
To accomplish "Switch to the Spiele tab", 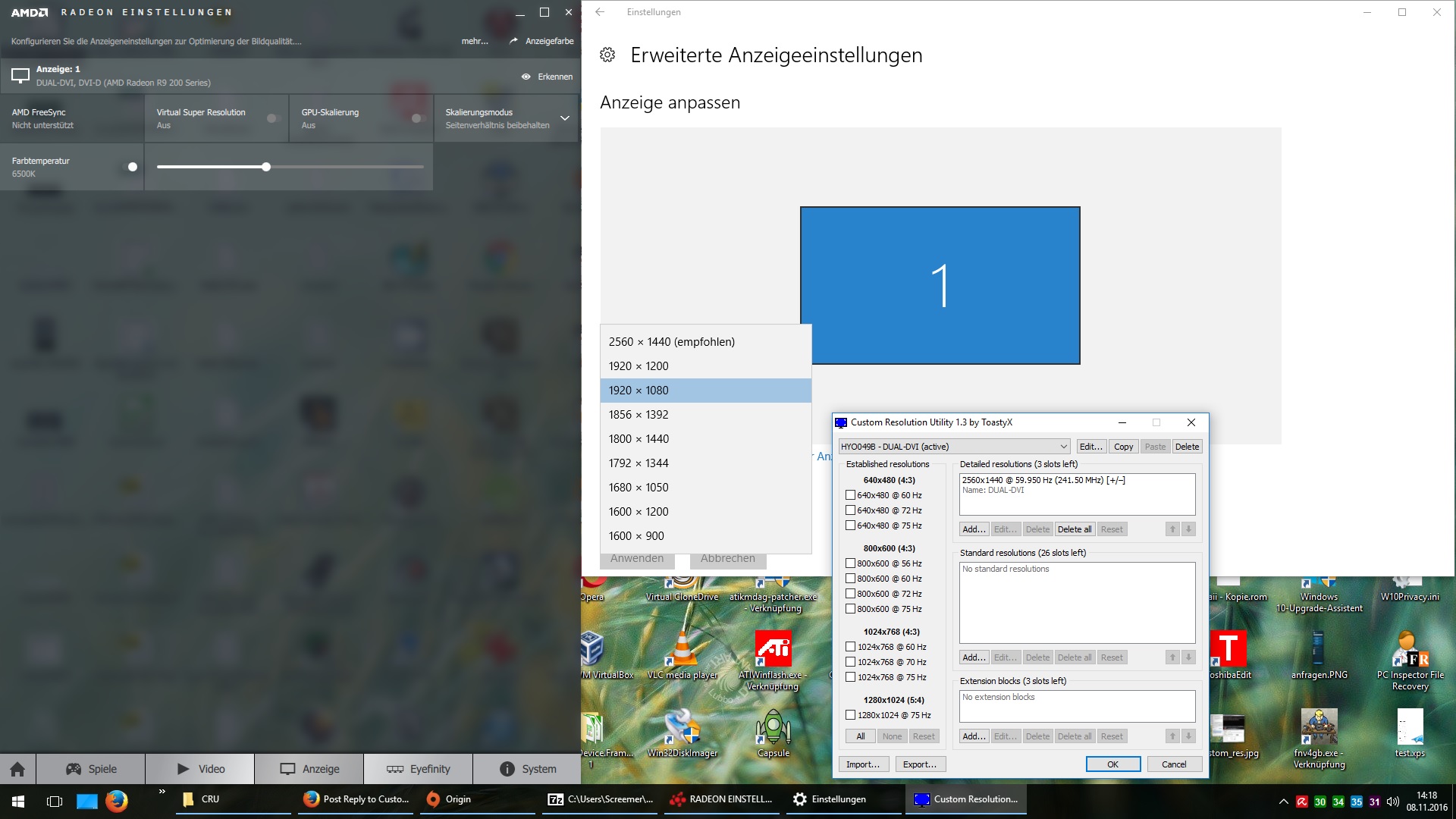I will pyautogui.click(x=90, y=769).
